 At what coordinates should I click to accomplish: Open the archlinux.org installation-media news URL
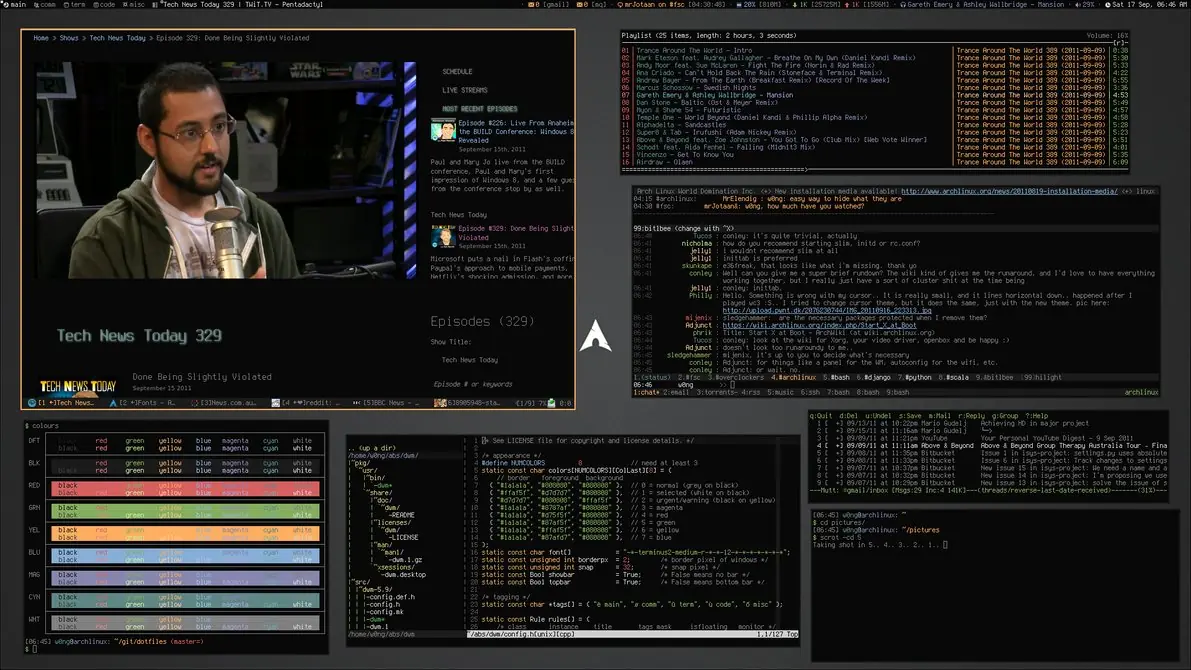pos(1009,191)
